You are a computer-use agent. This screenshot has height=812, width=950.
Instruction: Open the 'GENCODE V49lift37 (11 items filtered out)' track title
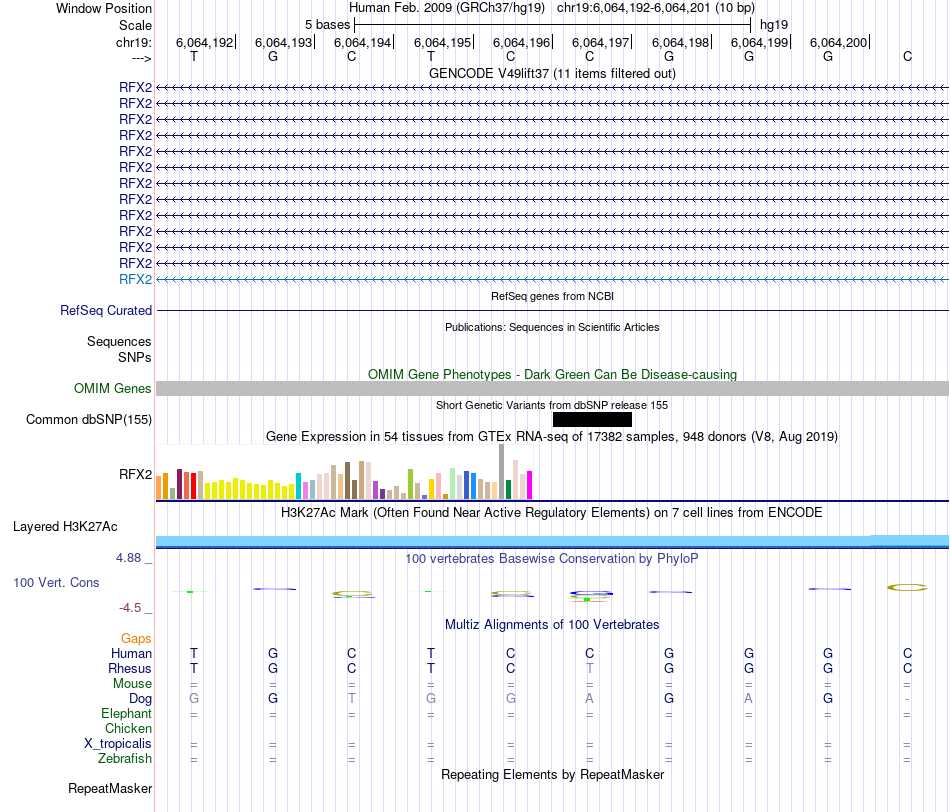552,73
